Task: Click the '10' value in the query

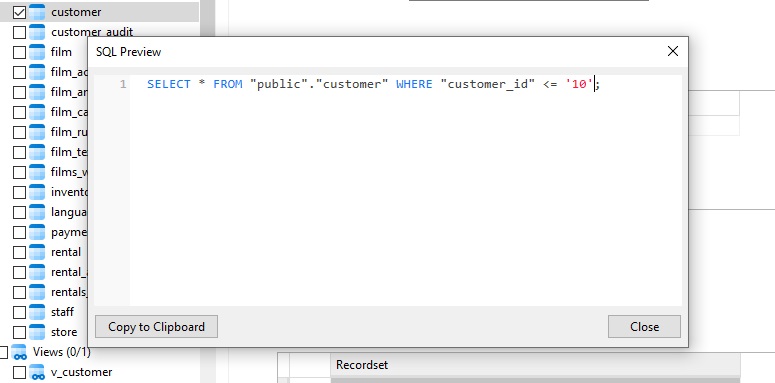Action: pos(579,84)
